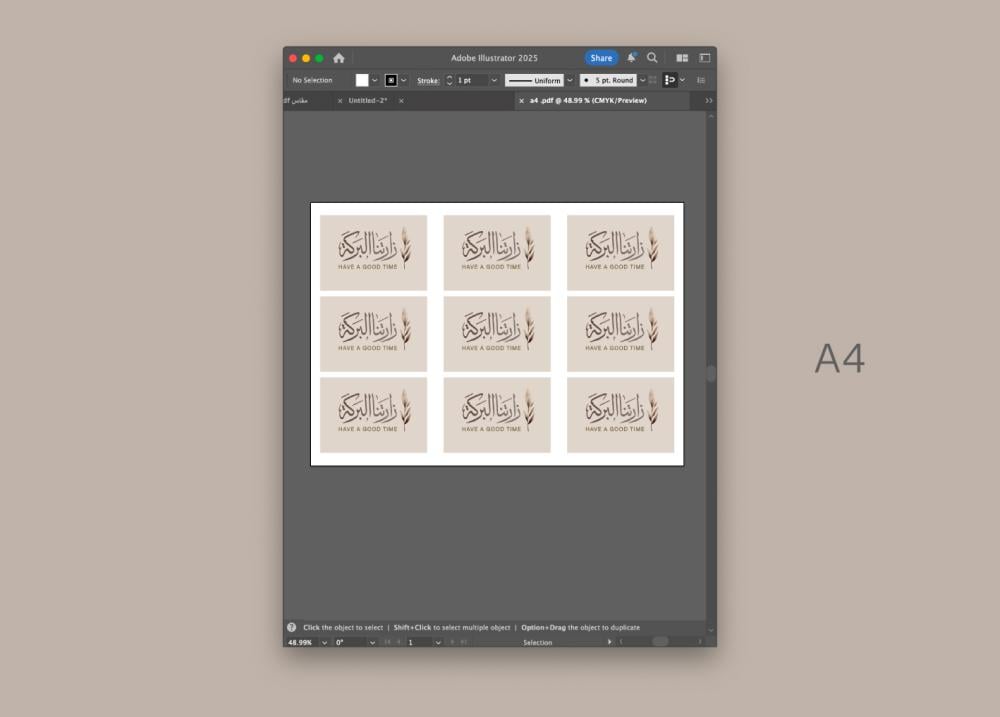This screenshot has width=1000, height=717.
Task: Click the workspace switcher icon
Action: click(x=704, y=58)
